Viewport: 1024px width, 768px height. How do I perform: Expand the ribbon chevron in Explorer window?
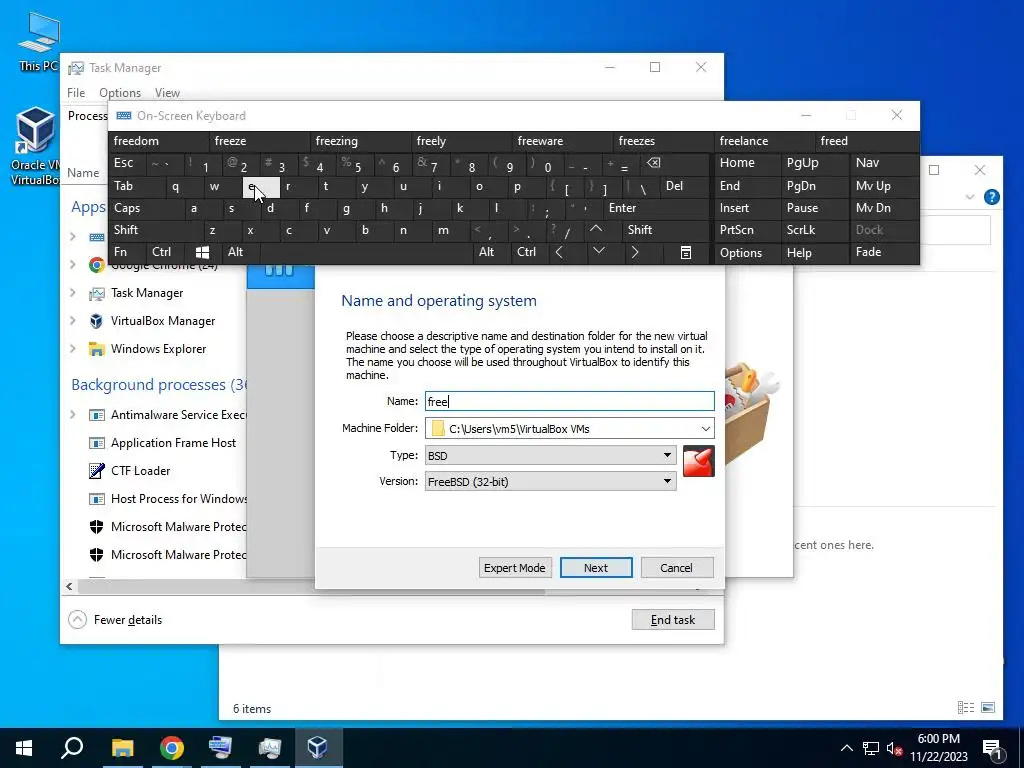[970, 197]
